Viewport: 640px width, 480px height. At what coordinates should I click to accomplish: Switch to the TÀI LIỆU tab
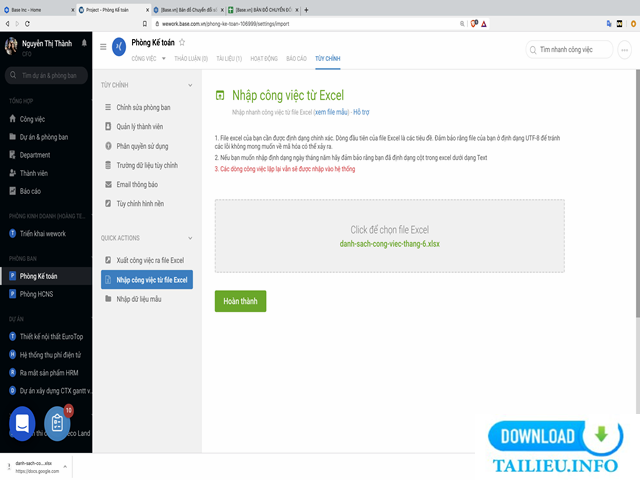point(229,59)
